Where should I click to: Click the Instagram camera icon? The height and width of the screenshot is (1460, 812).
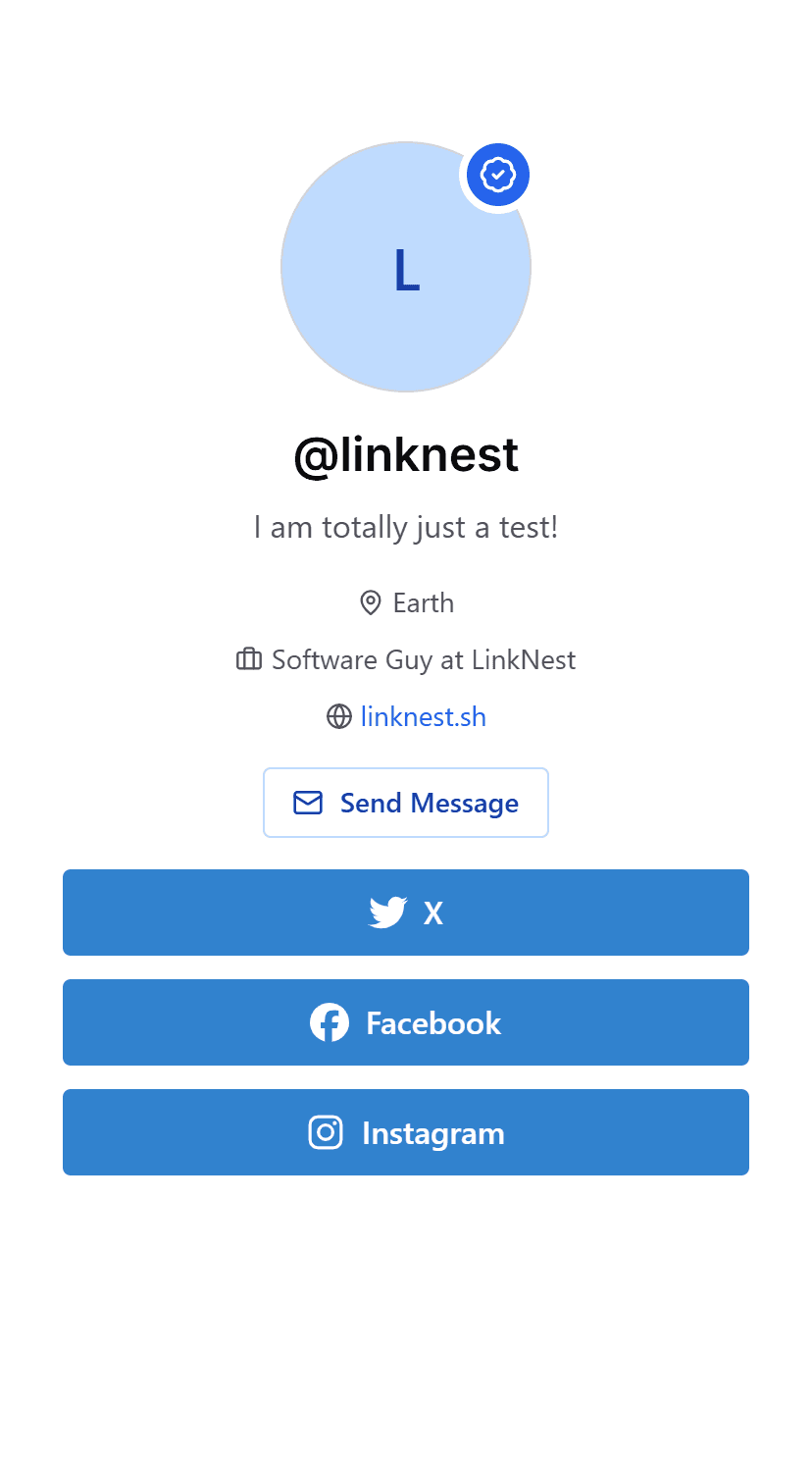point(325,1131)
